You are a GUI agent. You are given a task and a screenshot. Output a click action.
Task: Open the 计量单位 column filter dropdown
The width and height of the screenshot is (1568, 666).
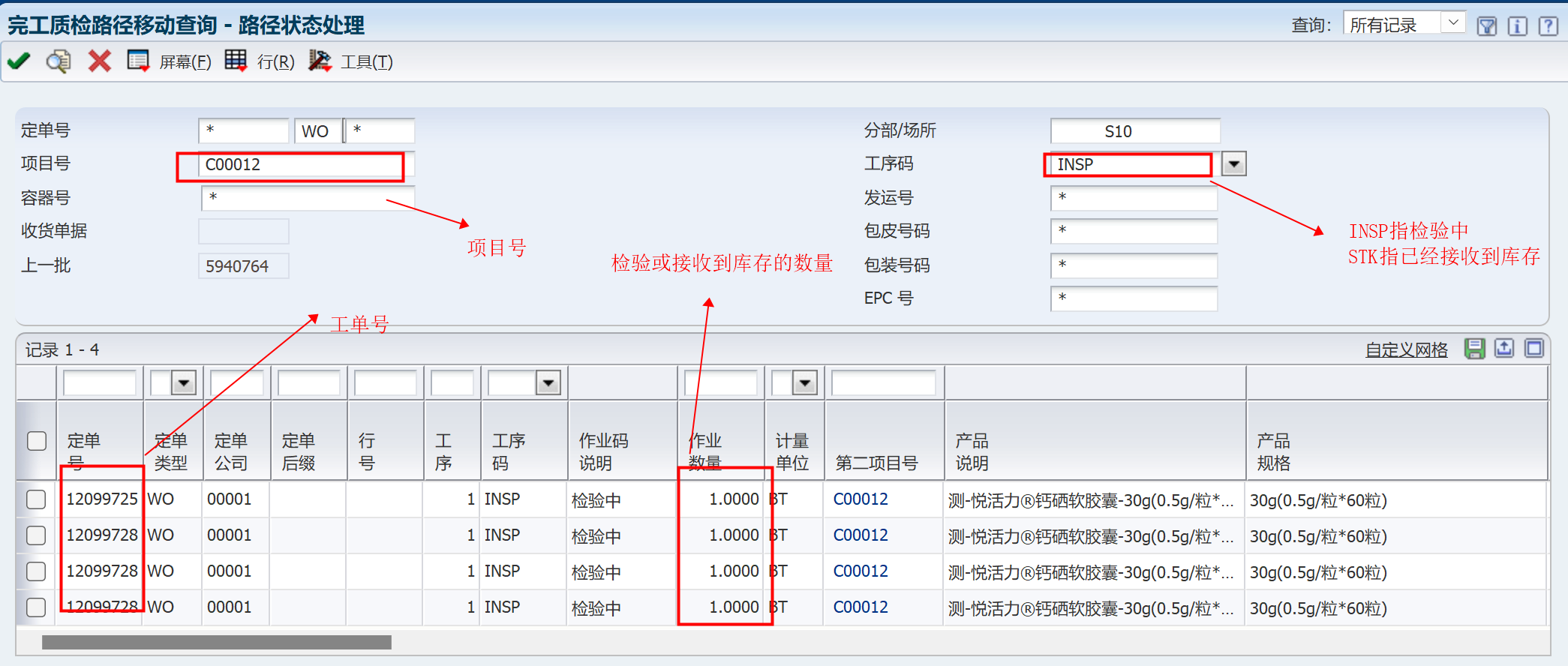tap(805, 383)
